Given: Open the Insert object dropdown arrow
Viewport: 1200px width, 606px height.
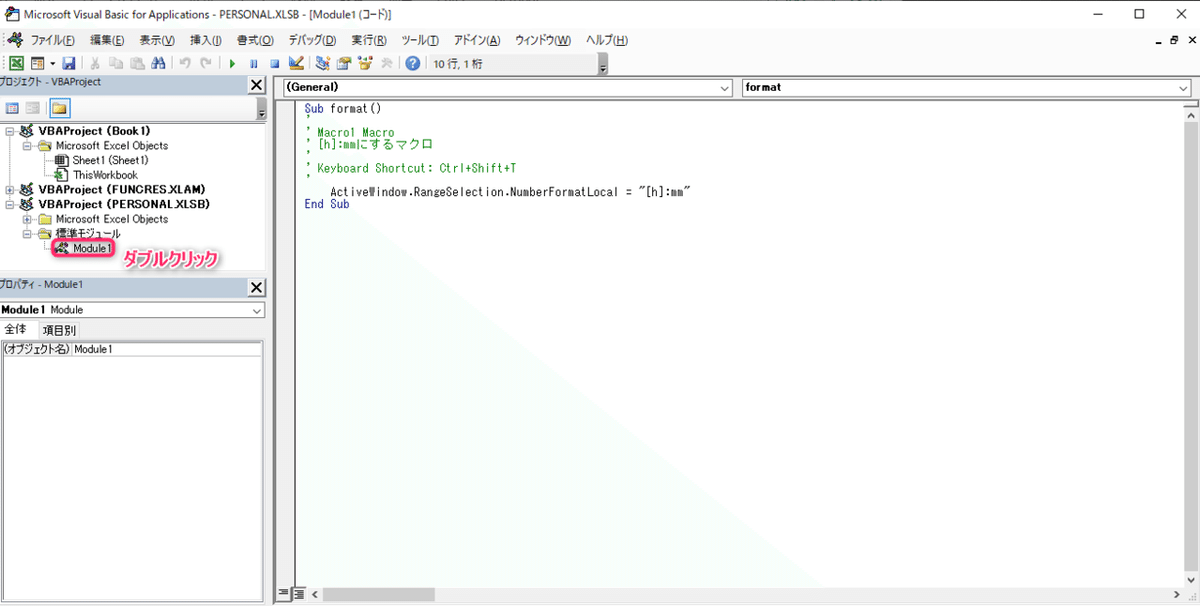Looking at the screenshot, I should click(51, 63).
